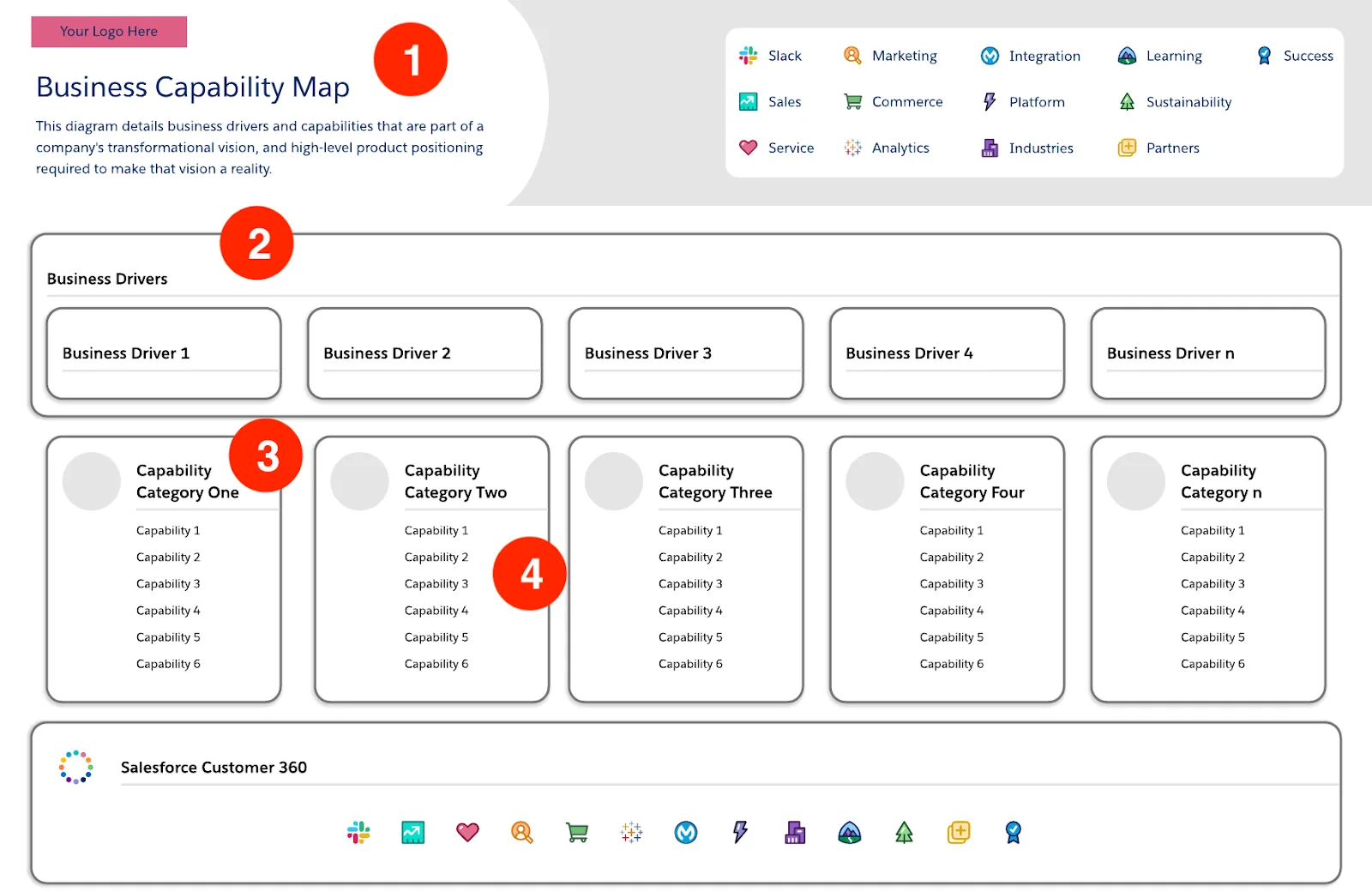Image resolution: width=1372 pixels, height=892 pixels.
Task: Click the Sustainability tree icon in Customer 360 row
Action: coord(904,832)
